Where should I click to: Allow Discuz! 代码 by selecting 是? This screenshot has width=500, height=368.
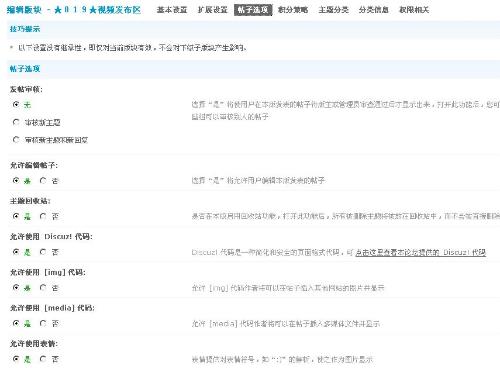[x=16, y=252]
